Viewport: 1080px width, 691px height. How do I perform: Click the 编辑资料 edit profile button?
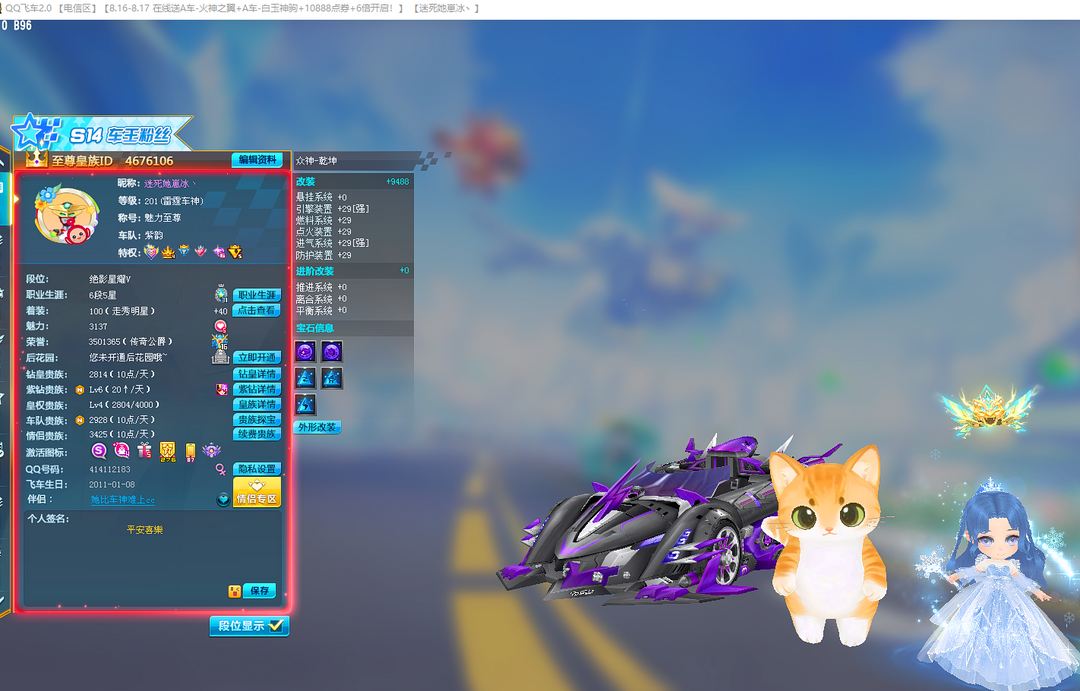pos(257,160)
